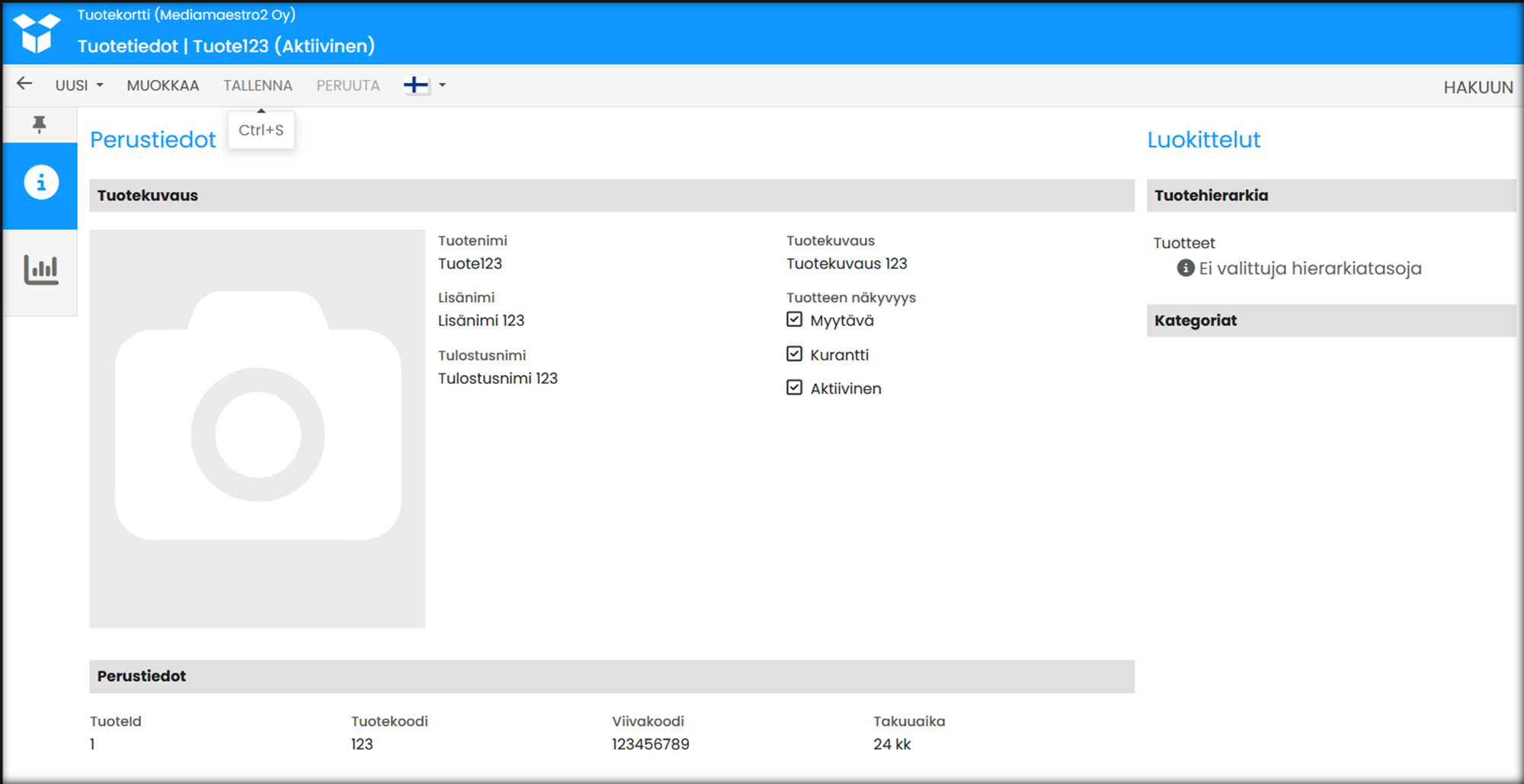1524x784 pixels.
Task: Toggle the Aktiivinen checkbox
Action: coord(795,388)
